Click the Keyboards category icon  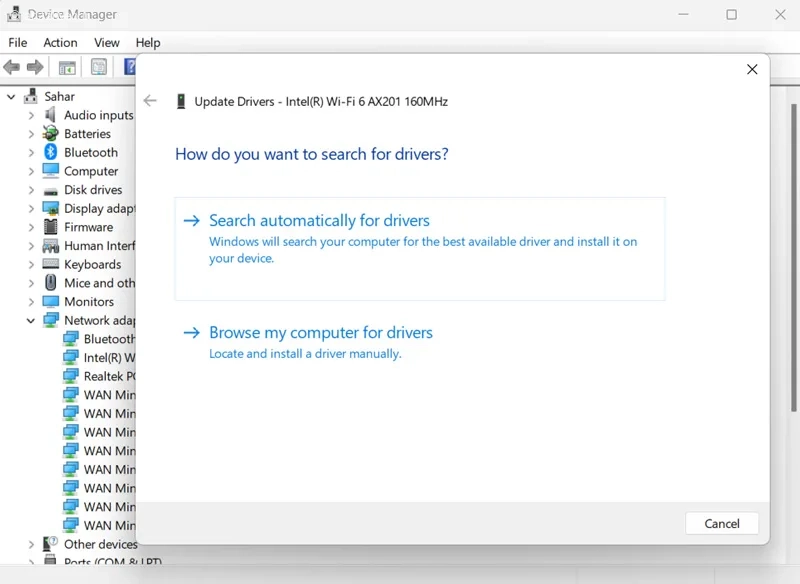(x=51, y=264)
